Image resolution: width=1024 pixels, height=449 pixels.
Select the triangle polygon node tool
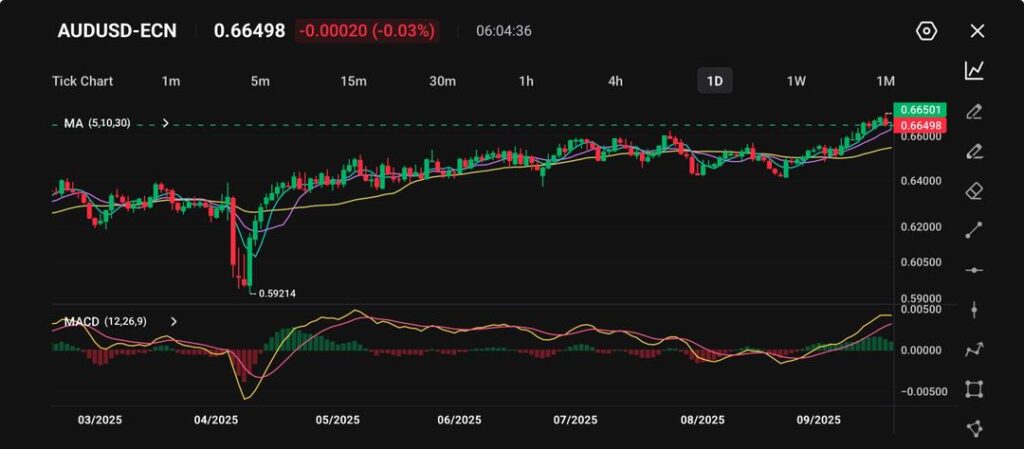[974, 428]
